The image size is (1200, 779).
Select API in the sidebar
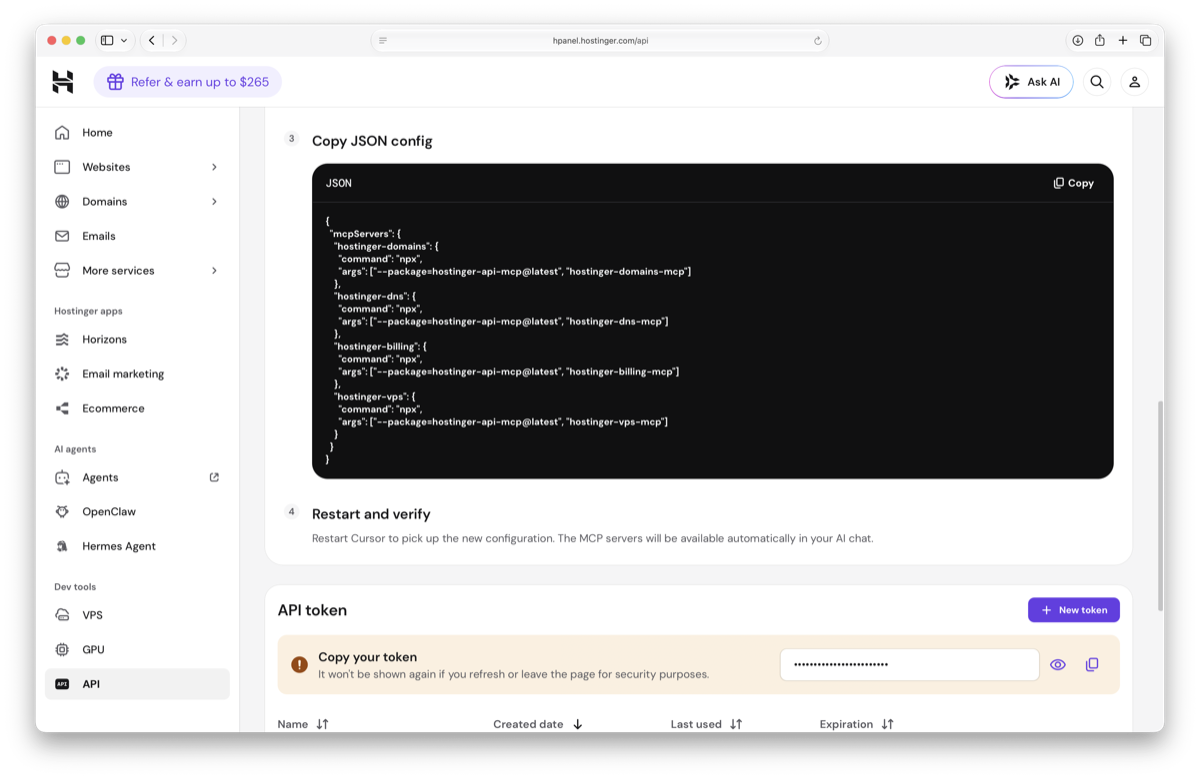137,684
